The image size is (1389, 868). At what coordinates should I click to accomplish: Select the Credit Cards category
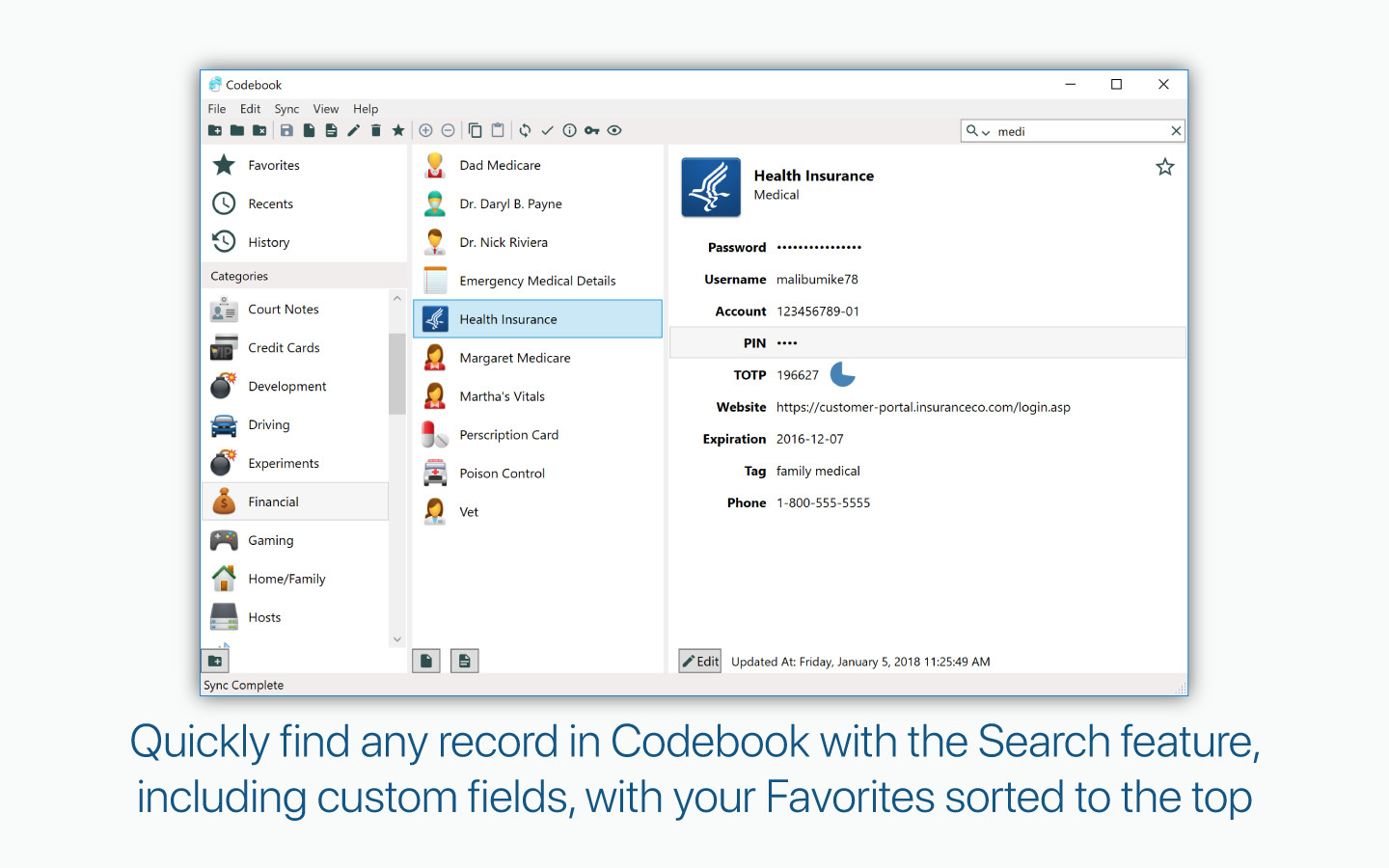point(295,347)
